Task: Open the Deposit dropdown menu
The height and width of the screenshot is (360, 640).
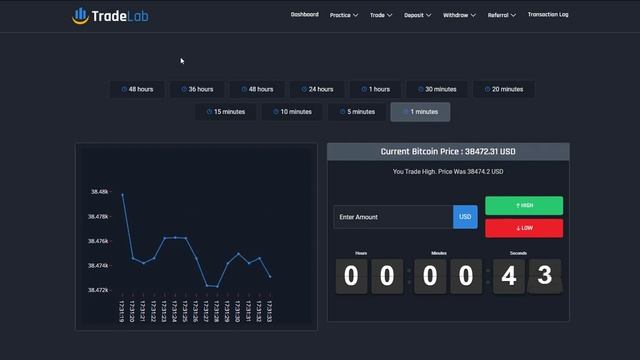Action: pos(417,15)
